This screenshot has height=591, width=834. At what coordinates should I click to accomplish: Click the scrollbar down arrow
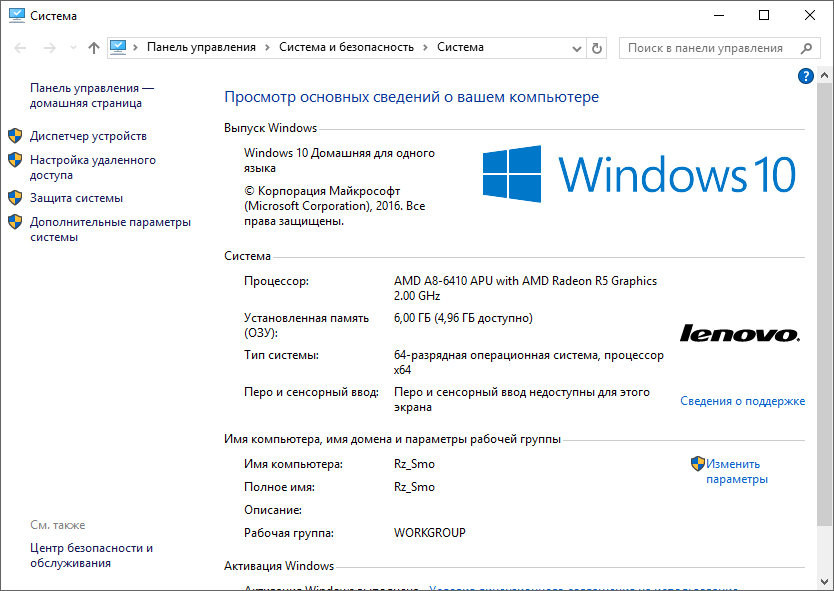point(824,581)
